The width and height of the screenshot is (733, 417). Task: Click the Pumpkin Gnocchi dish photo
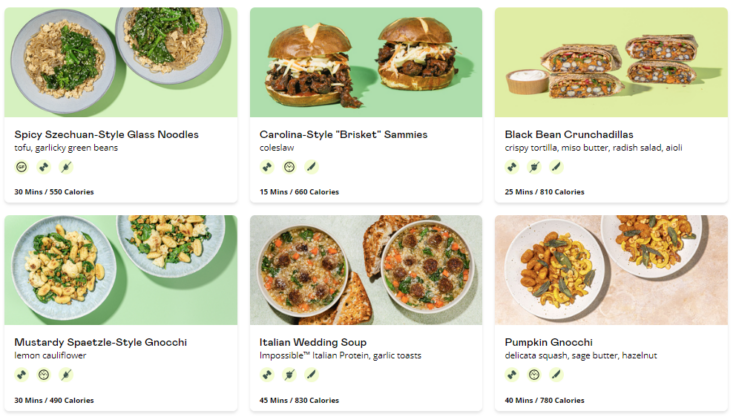611,270
